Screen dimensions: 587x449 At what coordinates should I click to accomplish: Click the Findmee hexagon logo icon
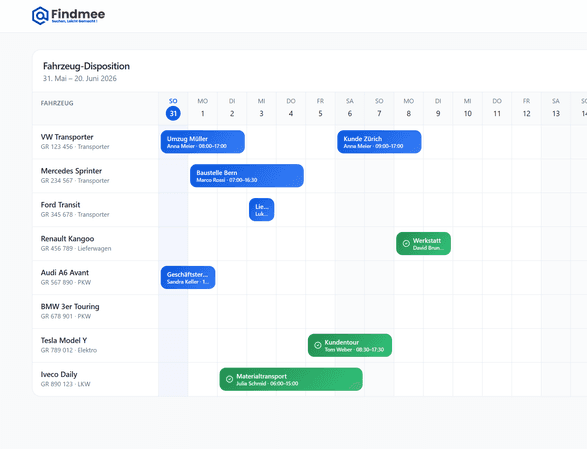click(x=40, y=16)
